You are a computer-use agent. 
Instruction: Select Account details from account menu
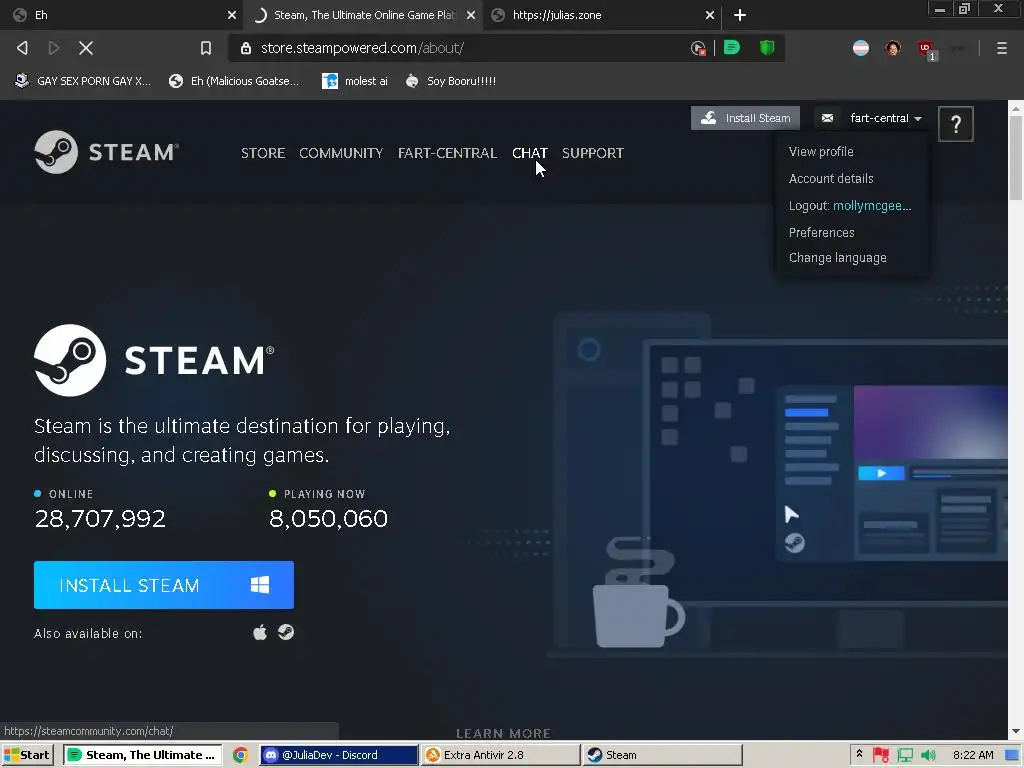tap(831, 178)
